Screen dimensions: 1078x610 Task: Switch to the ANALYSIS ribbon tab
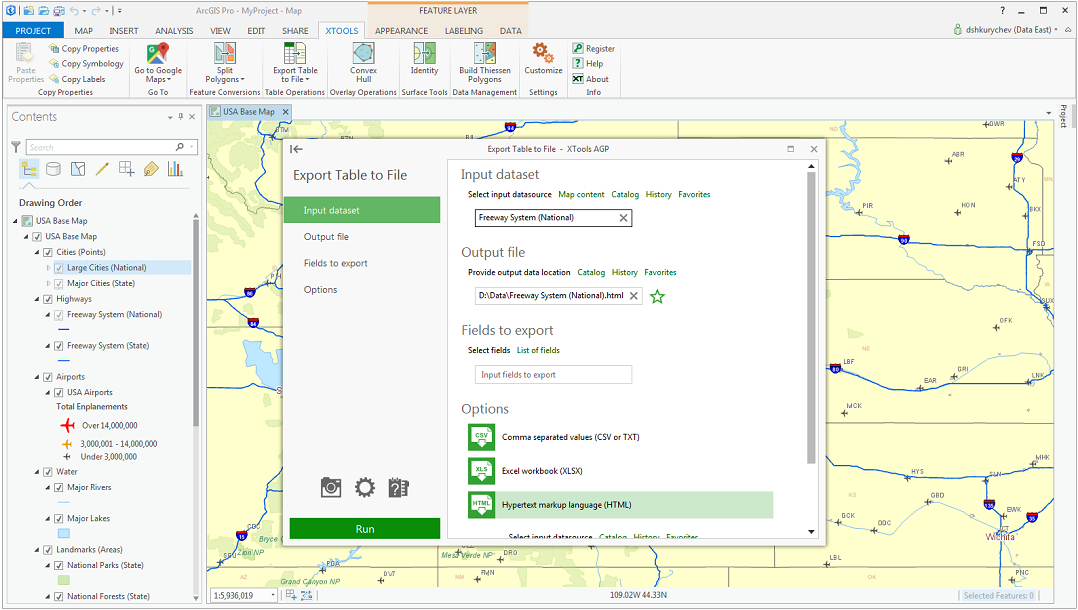click(x=174, y=30)
